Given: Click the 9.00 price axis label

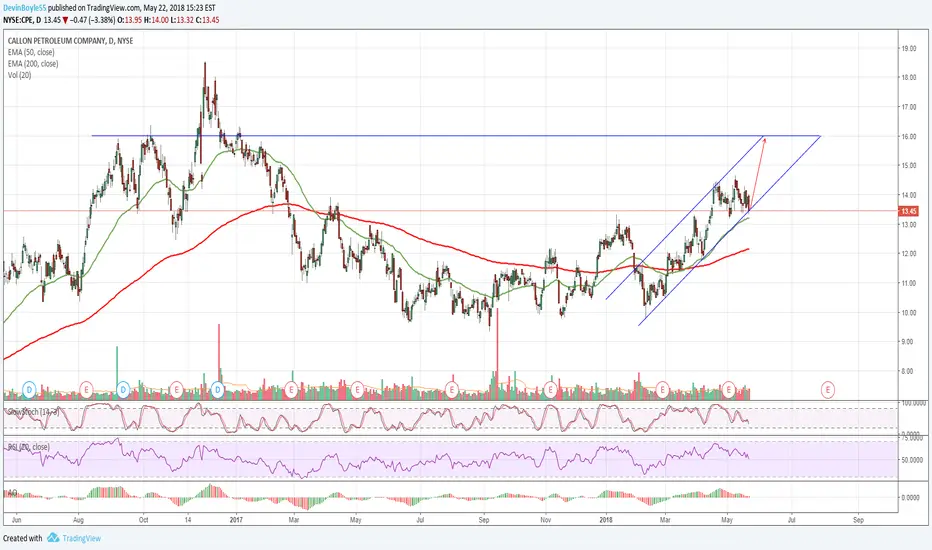Looking at the screenshot, I should click(x=909, y=342).
